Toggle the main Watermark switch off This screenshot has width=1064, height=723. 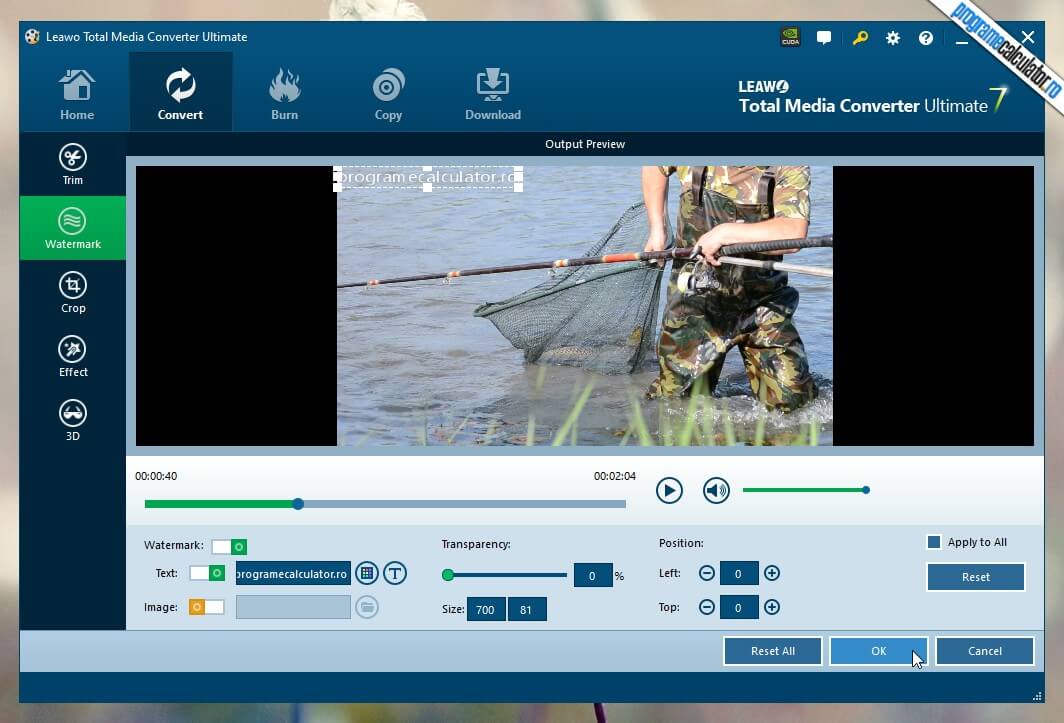click(229, 546)
